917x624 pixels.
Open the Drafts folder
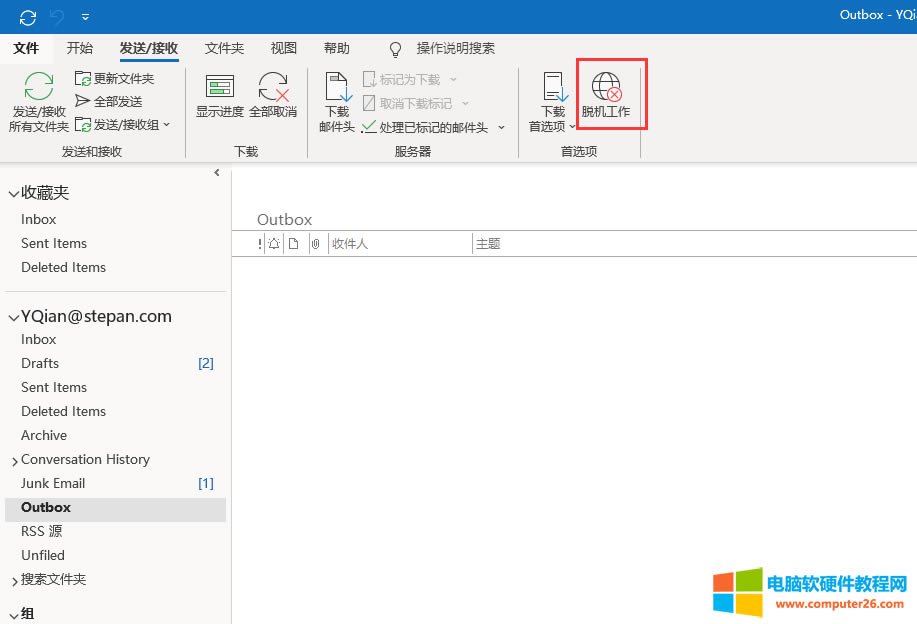tap(39, 363)
